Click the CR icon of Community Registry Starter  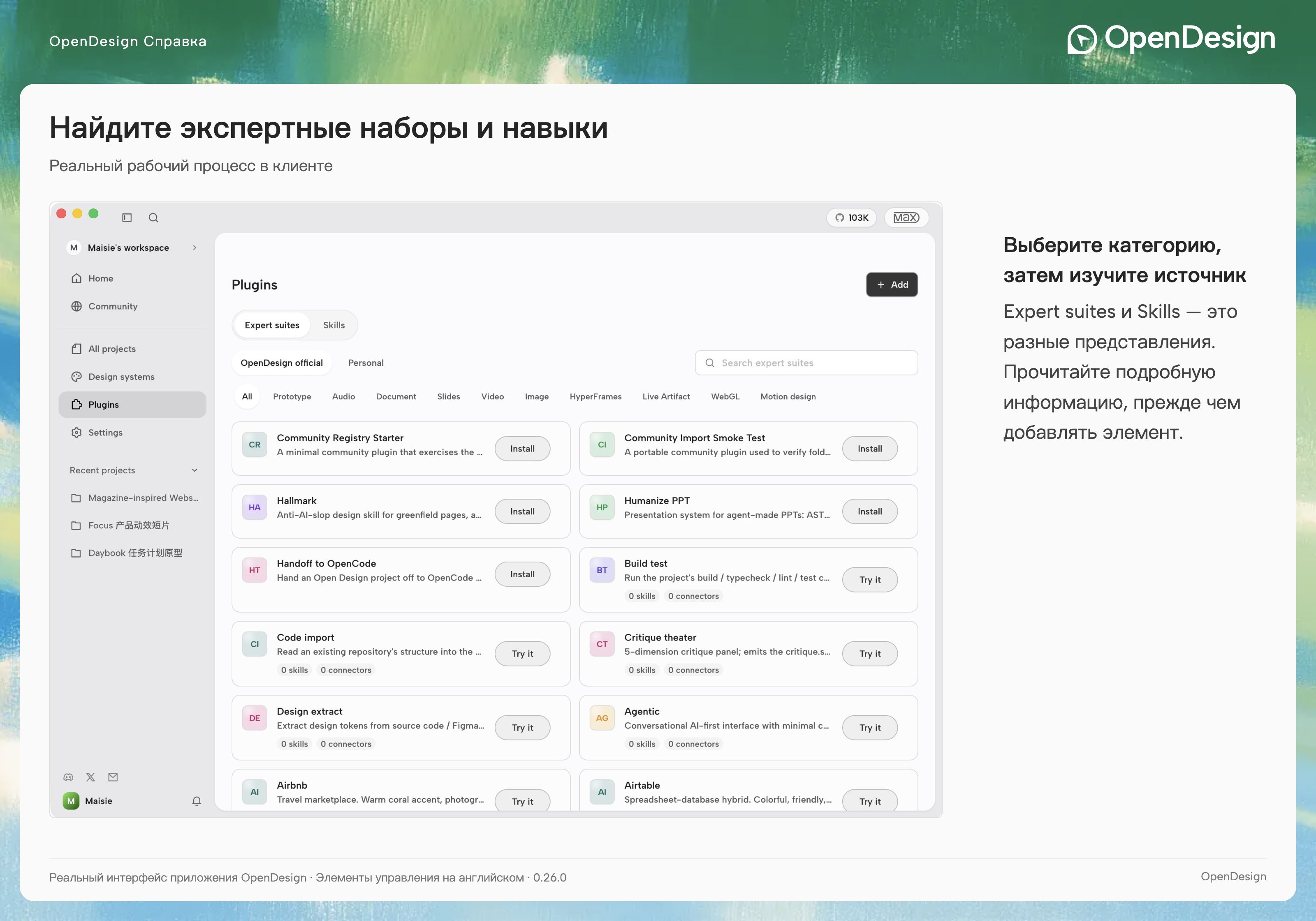(x=255, y=445)
